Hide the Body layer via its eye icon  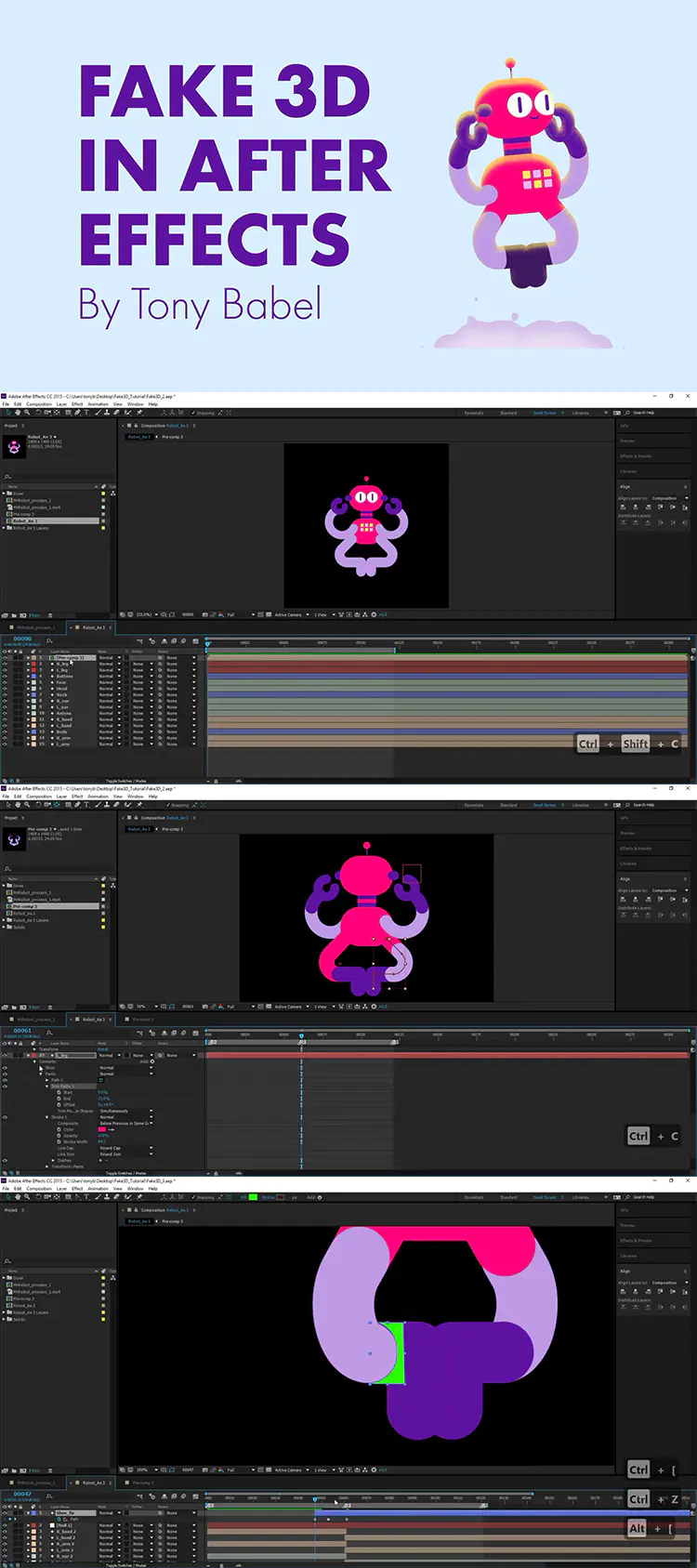[5, 731]
